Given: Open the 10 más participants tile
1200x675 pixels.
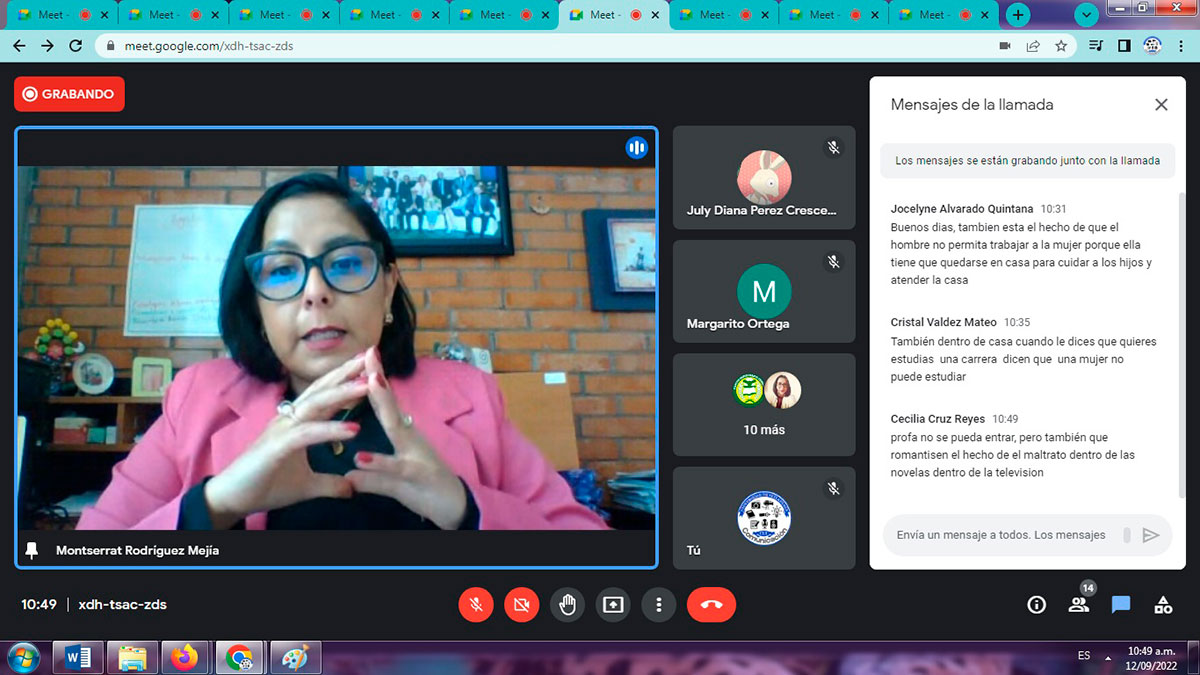Looking at the screenshot, I should click(764, 405).
